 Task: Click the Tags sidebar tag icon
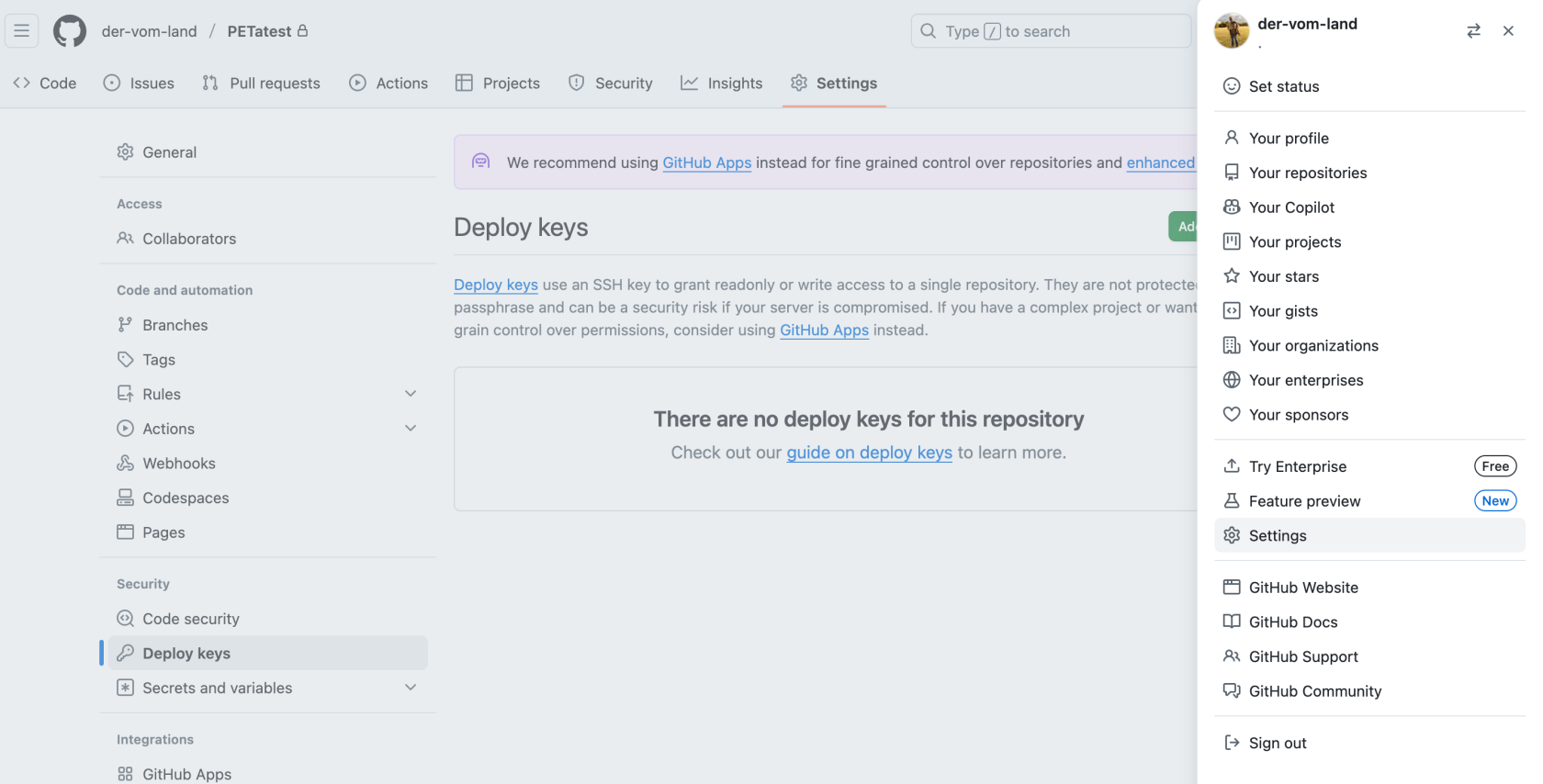pos(125,360)
